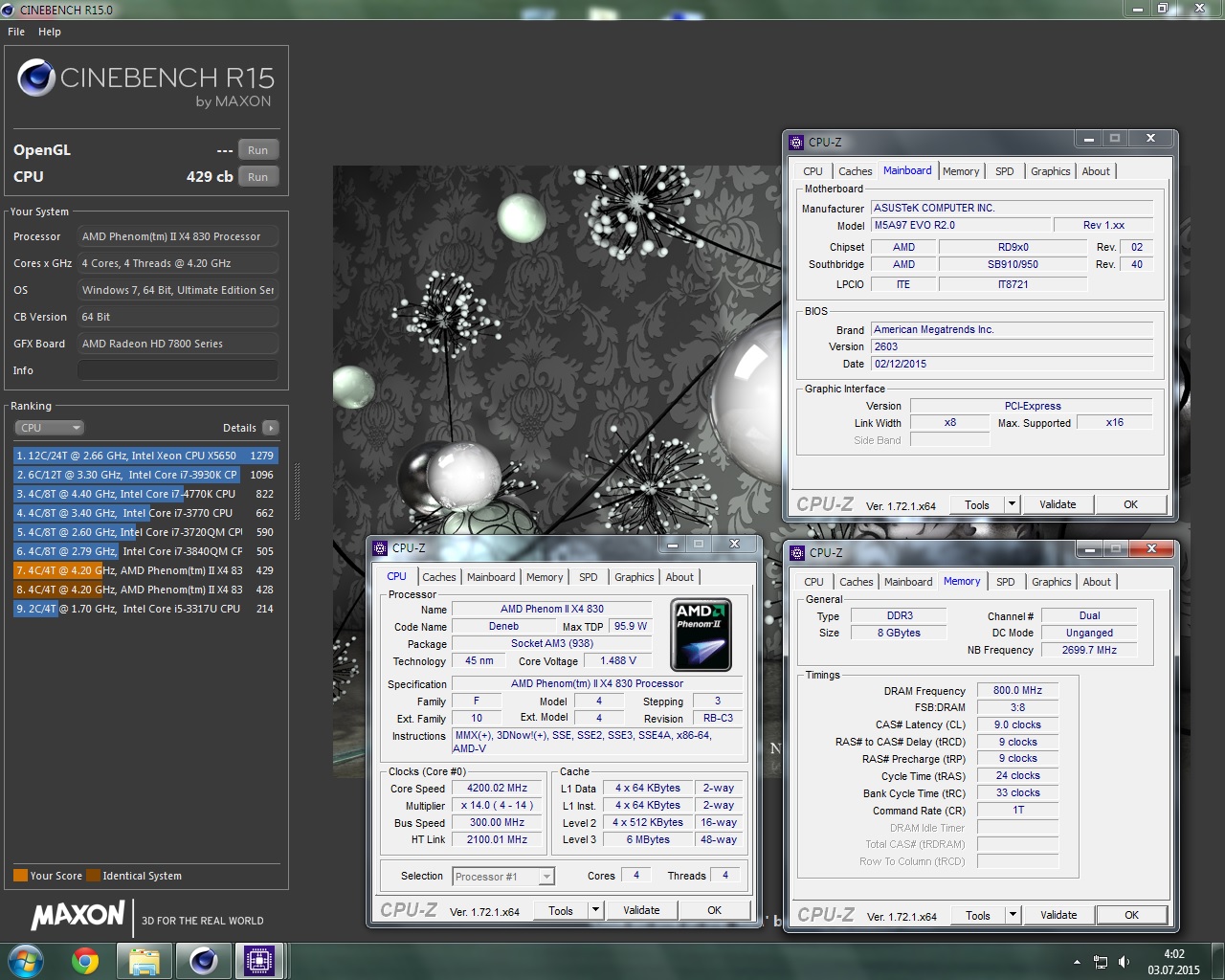Select SPD tab in CPU-Z Mainboard window
Viewport: 1225px width, 980px height.
tap(1005, 171)
